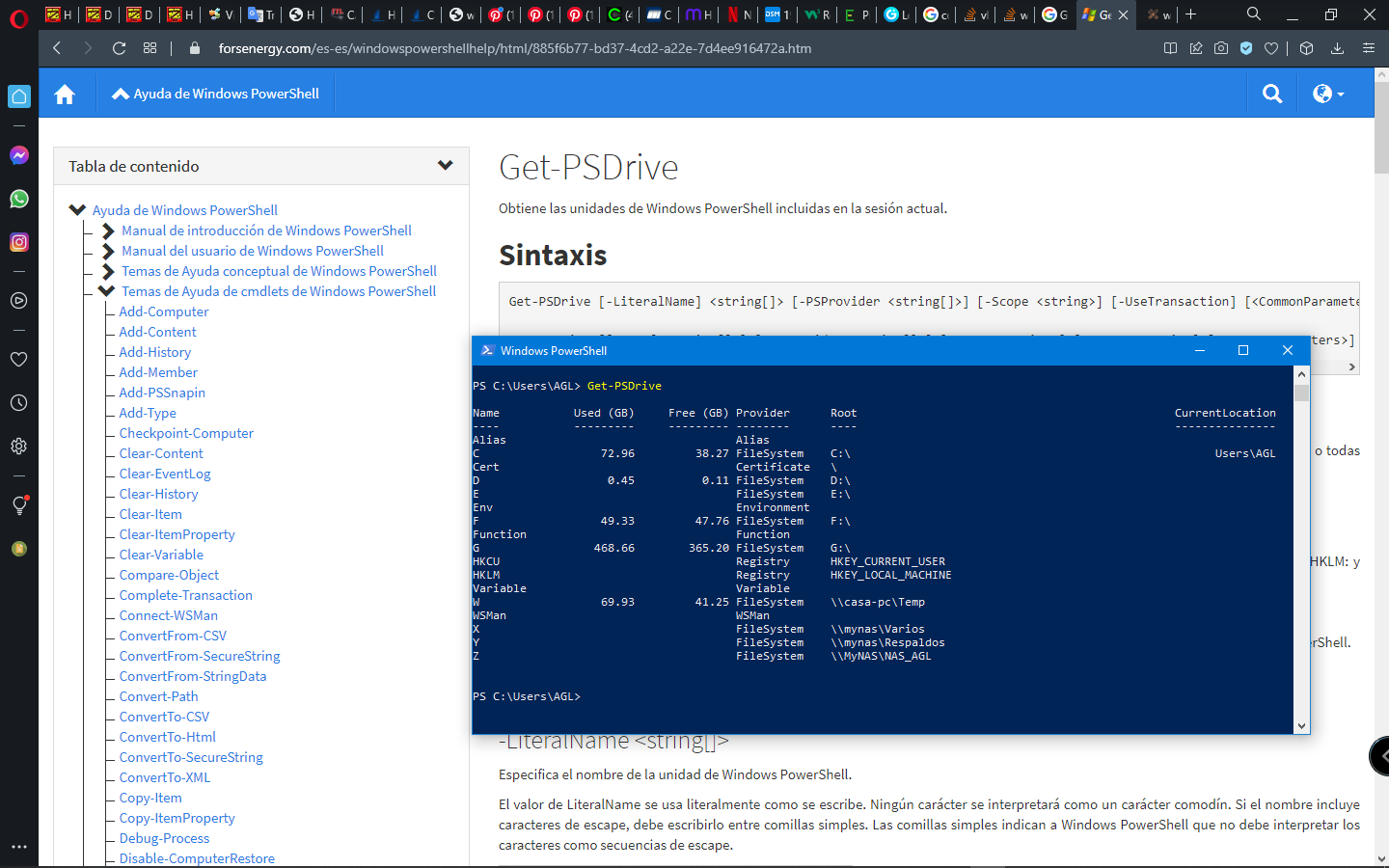The width and height of the screenshot is (1389, 868).
Task: Open the Clear-EventLog topic link
Action: point(165,474)
